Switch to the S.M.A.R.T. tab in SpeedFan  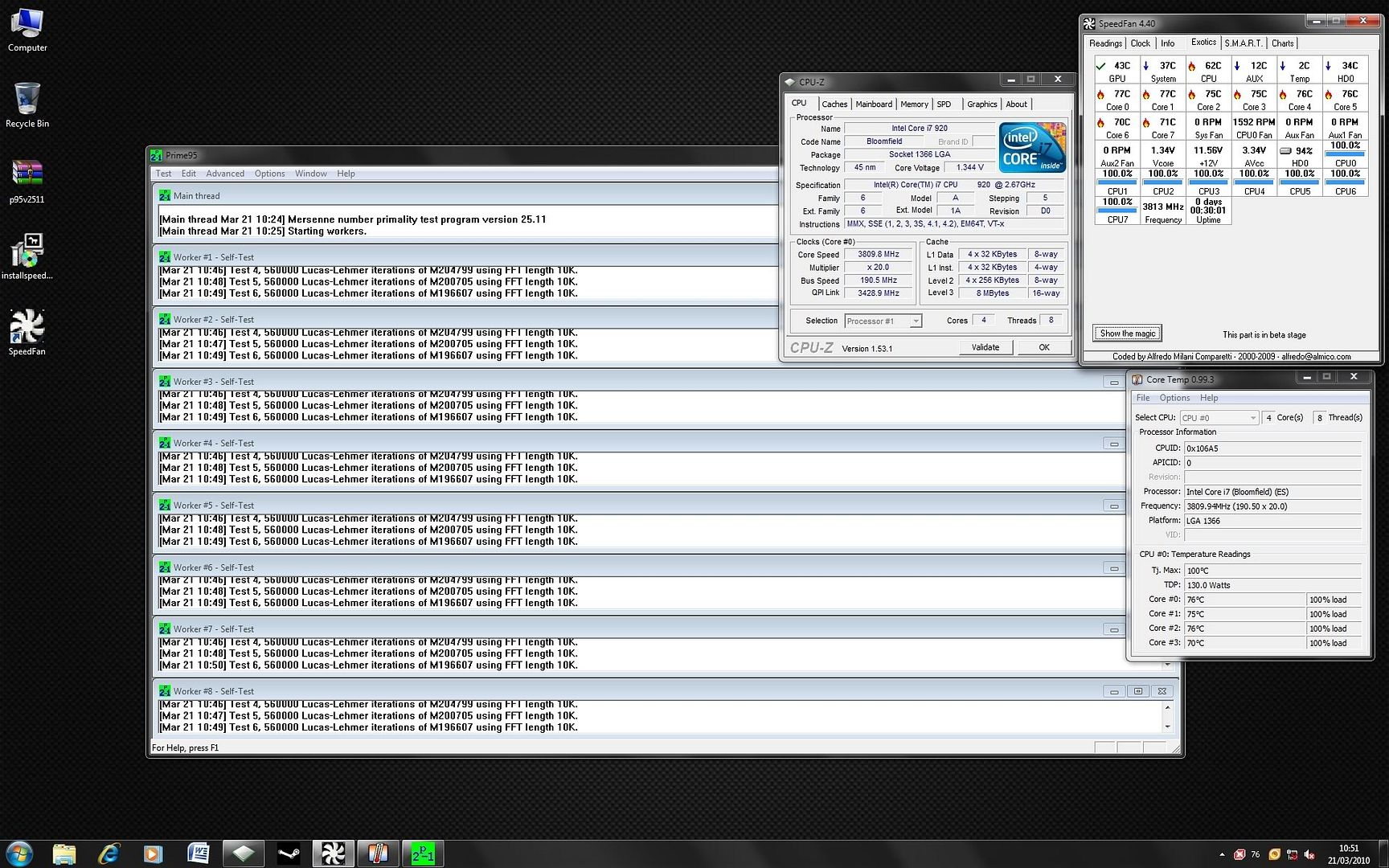[x=1244, y=43]
